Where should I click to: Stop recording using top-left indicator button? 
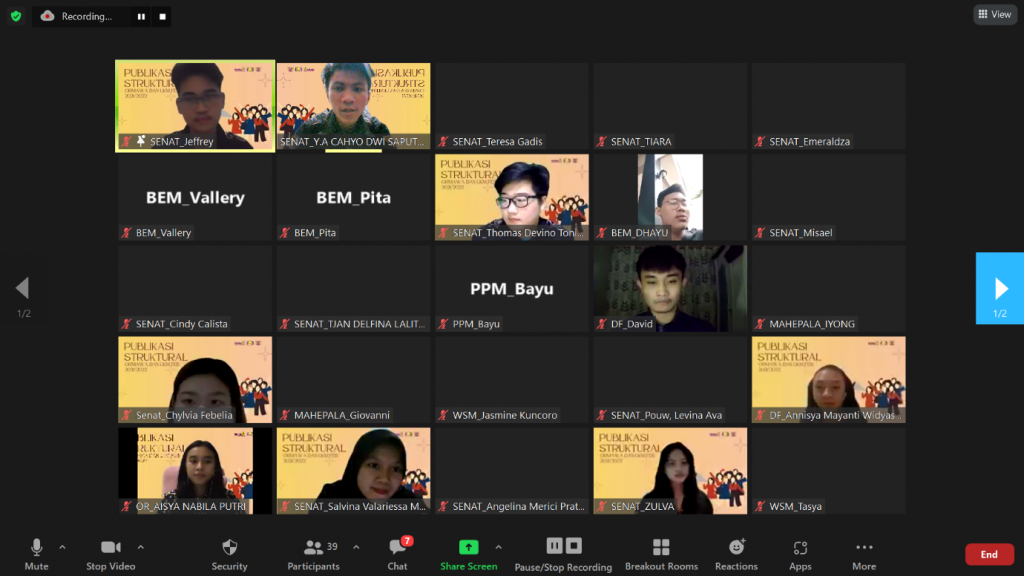pos(163,16)
